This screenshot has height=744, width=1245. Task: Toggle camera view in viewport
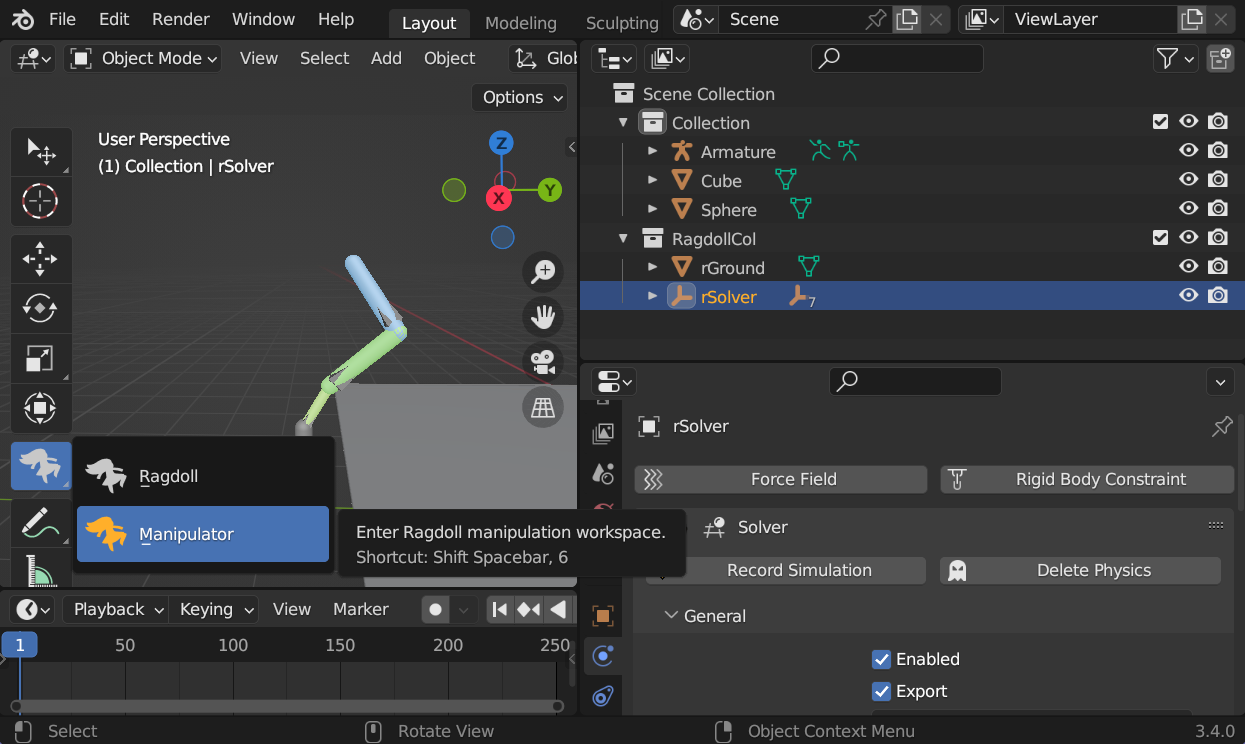pyautogui.click(x=543, y=361)
